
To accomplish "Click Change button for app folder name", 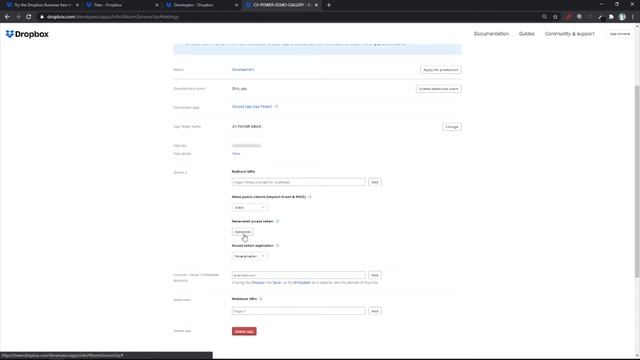I will tap(452, 127).
